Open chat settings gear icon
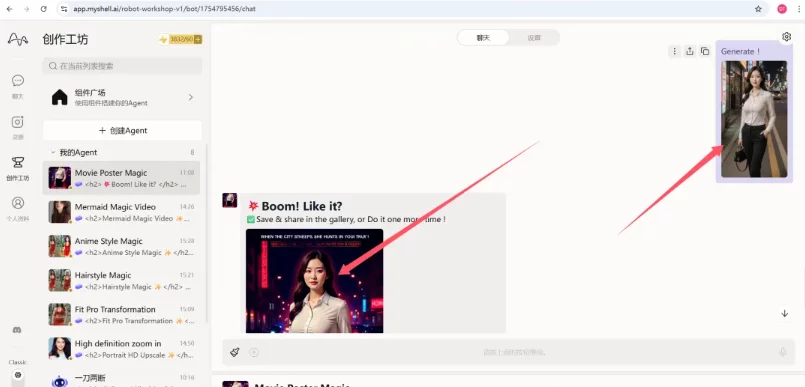 click(x=786, y=36)
